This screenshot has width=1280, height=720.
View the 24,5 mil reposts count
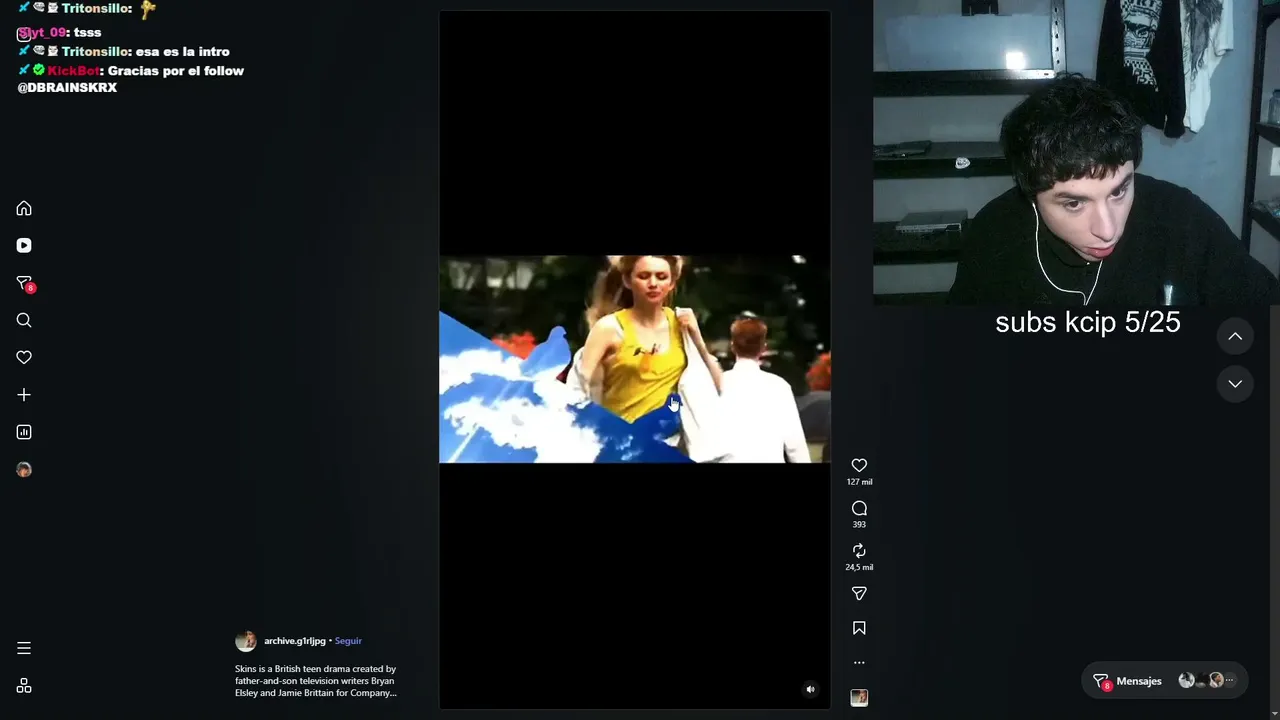(x=859, y=567)
